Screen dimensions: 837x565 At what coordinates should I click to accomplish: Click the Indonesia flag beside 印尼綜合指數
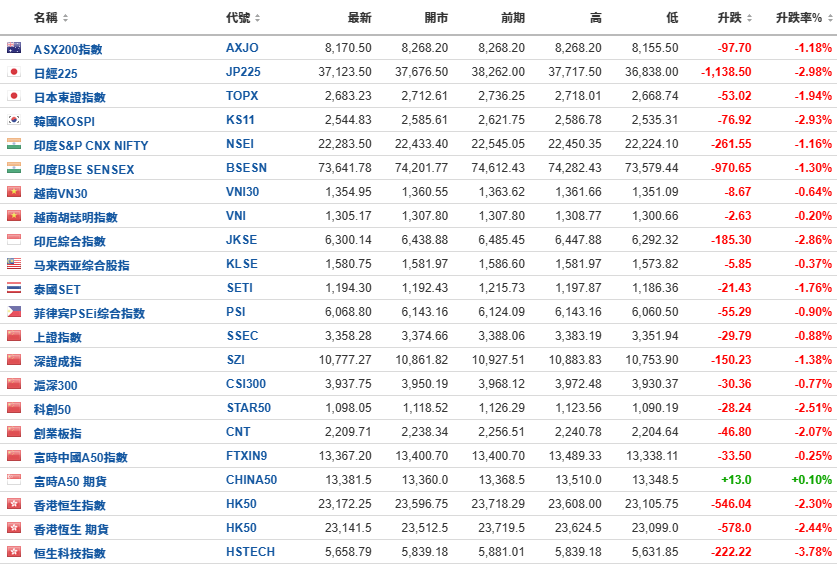(14, 240)
